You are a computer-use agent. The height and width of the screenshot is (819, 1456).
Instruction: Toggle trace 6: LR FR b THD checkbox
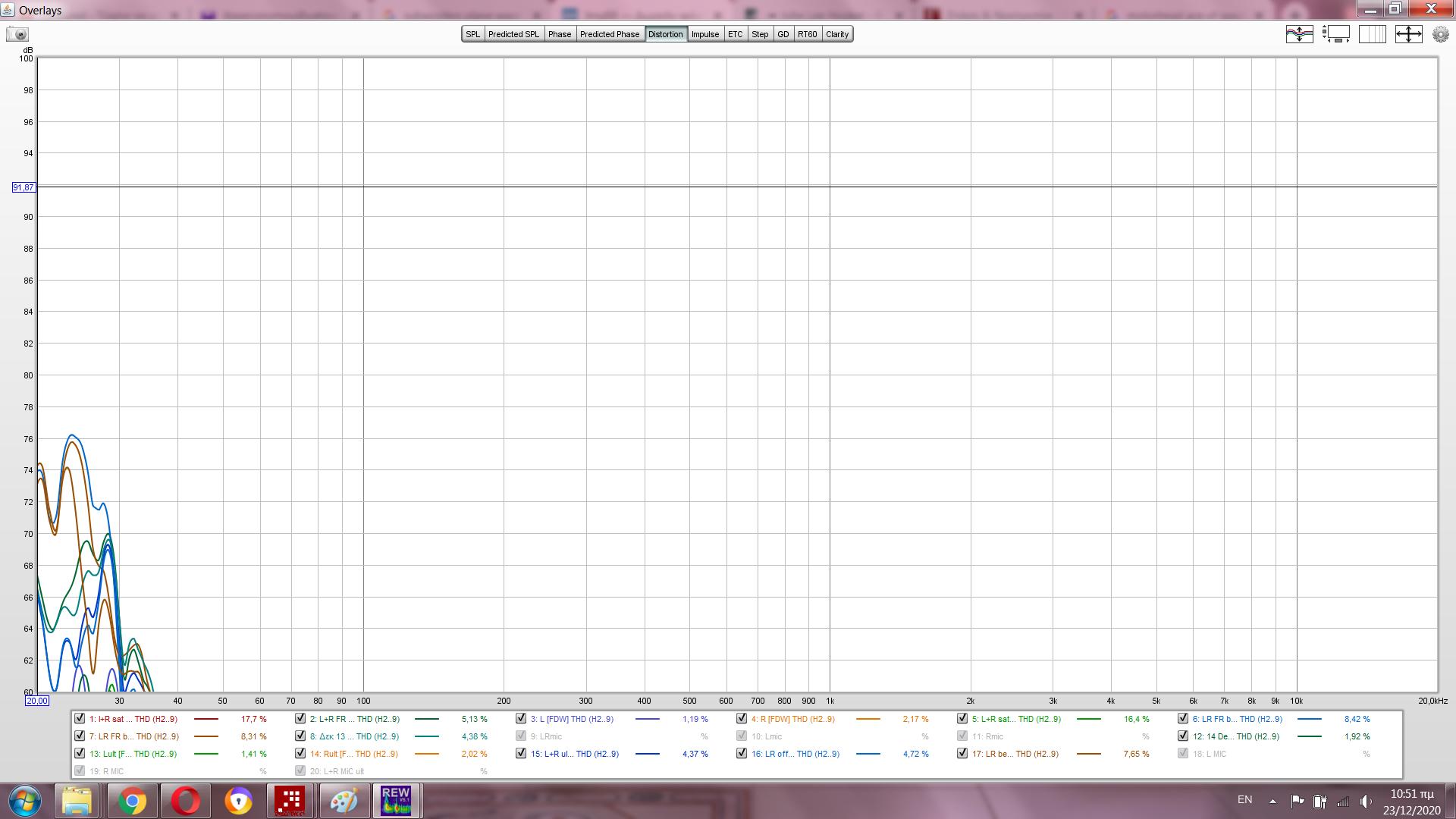point(1183,718)
